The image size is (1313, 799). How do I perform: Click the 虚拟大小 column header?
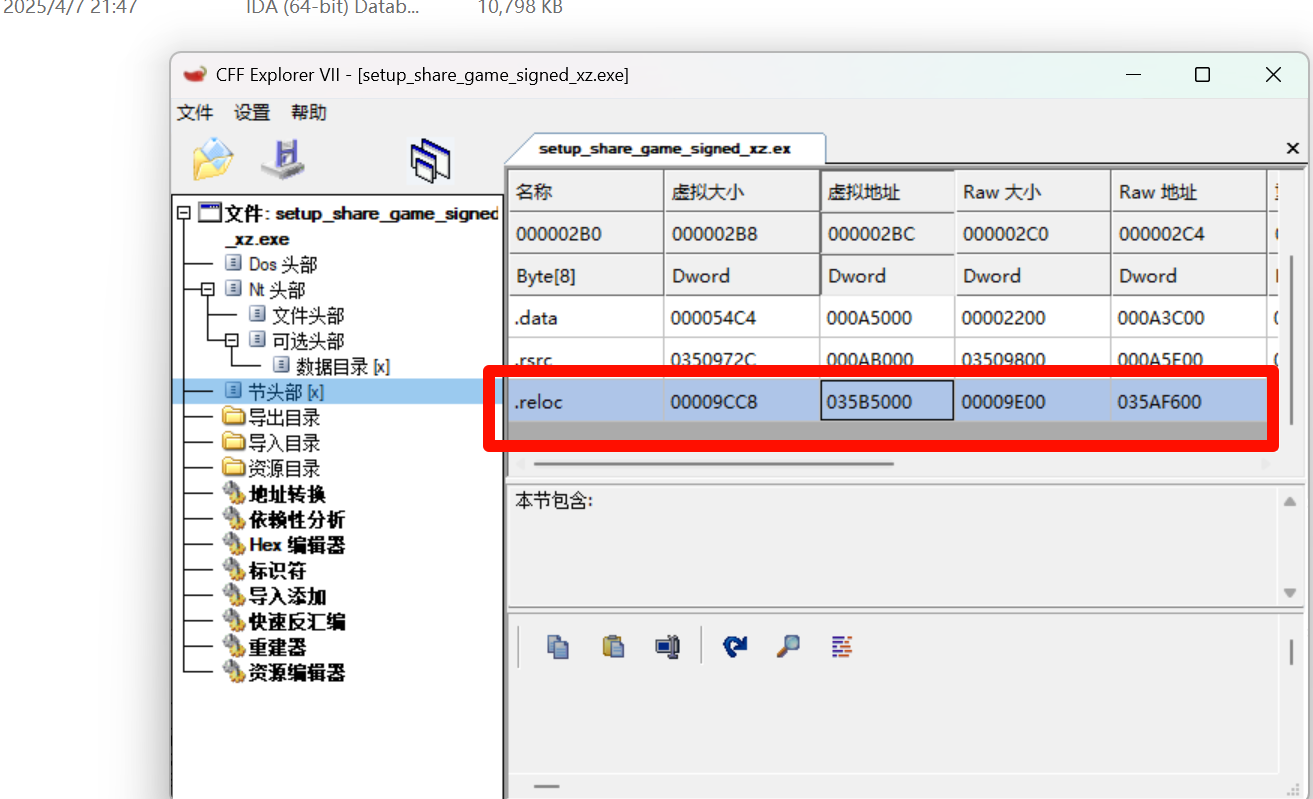click(742, 191)
